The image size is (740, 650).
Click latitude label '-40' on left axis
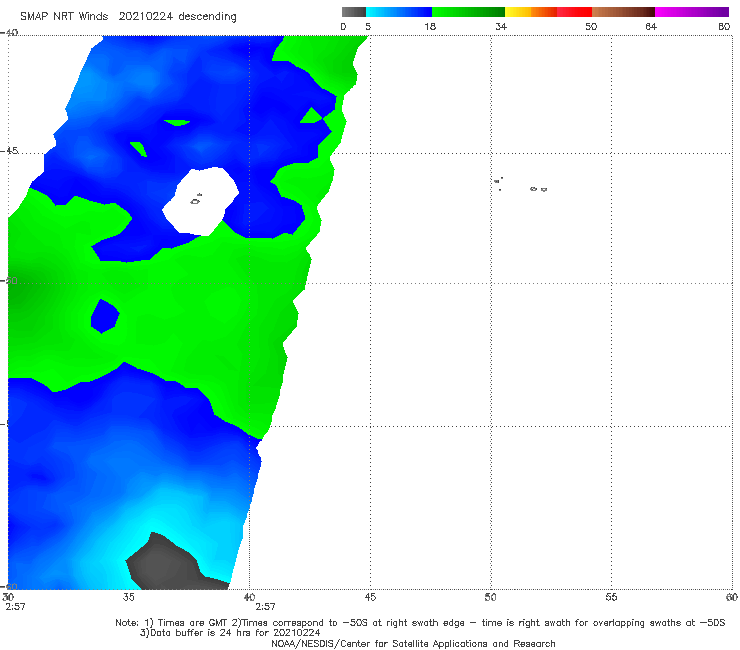point(9,33)
